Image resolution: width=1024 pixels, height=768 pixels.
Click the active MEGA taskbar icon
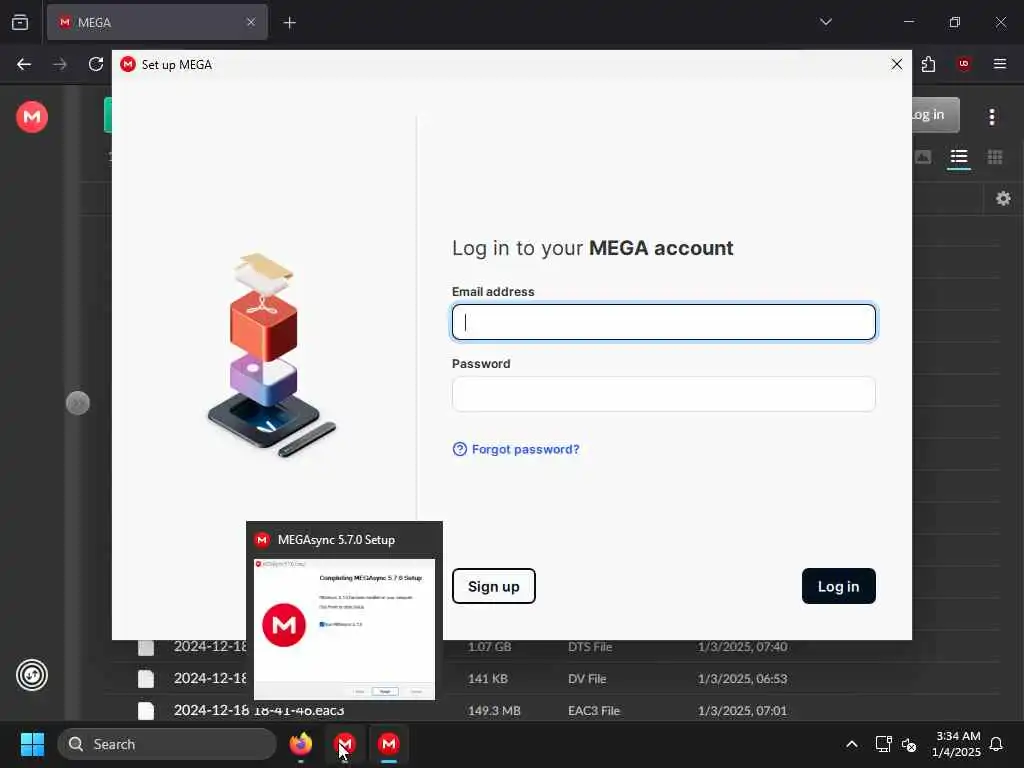click(x=389, y=744)
